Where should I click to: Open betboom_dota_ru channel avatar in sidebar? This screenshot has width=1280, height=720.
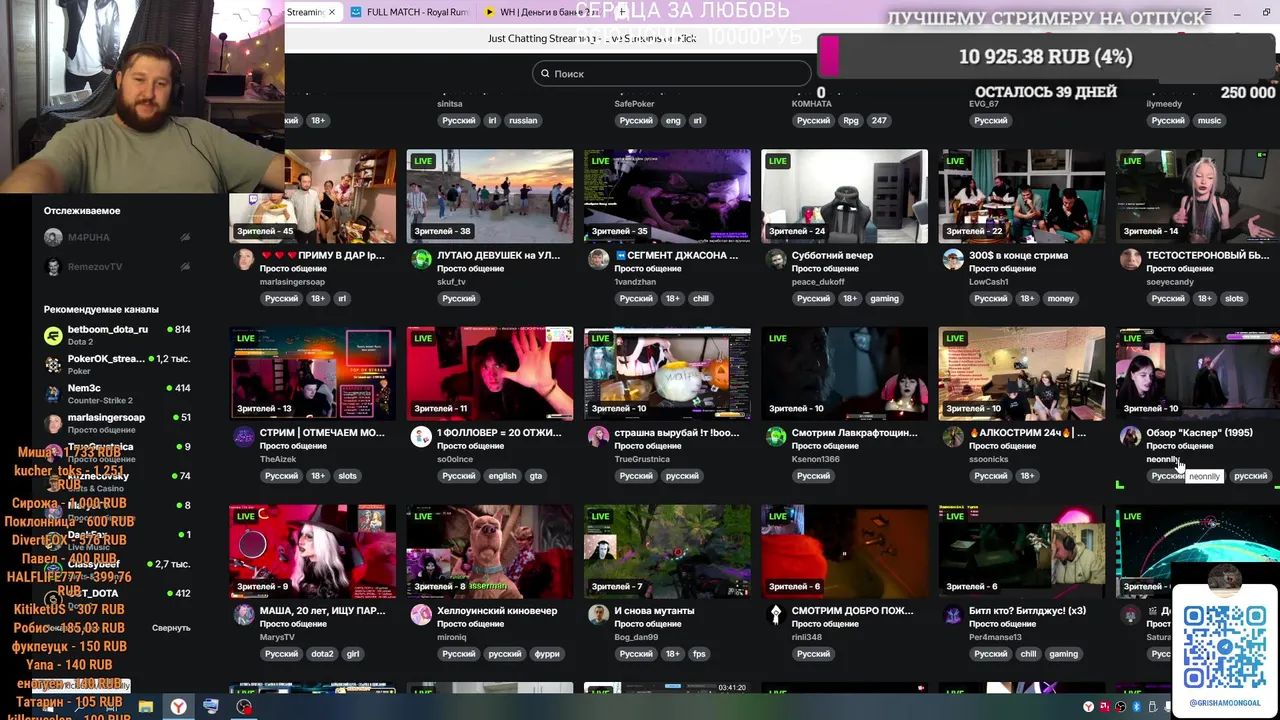coord(53,335)
